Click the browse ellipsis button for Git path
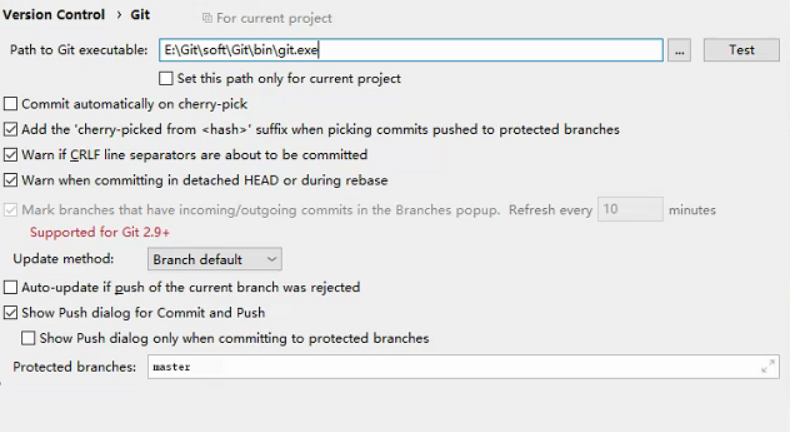 [679, 50]
